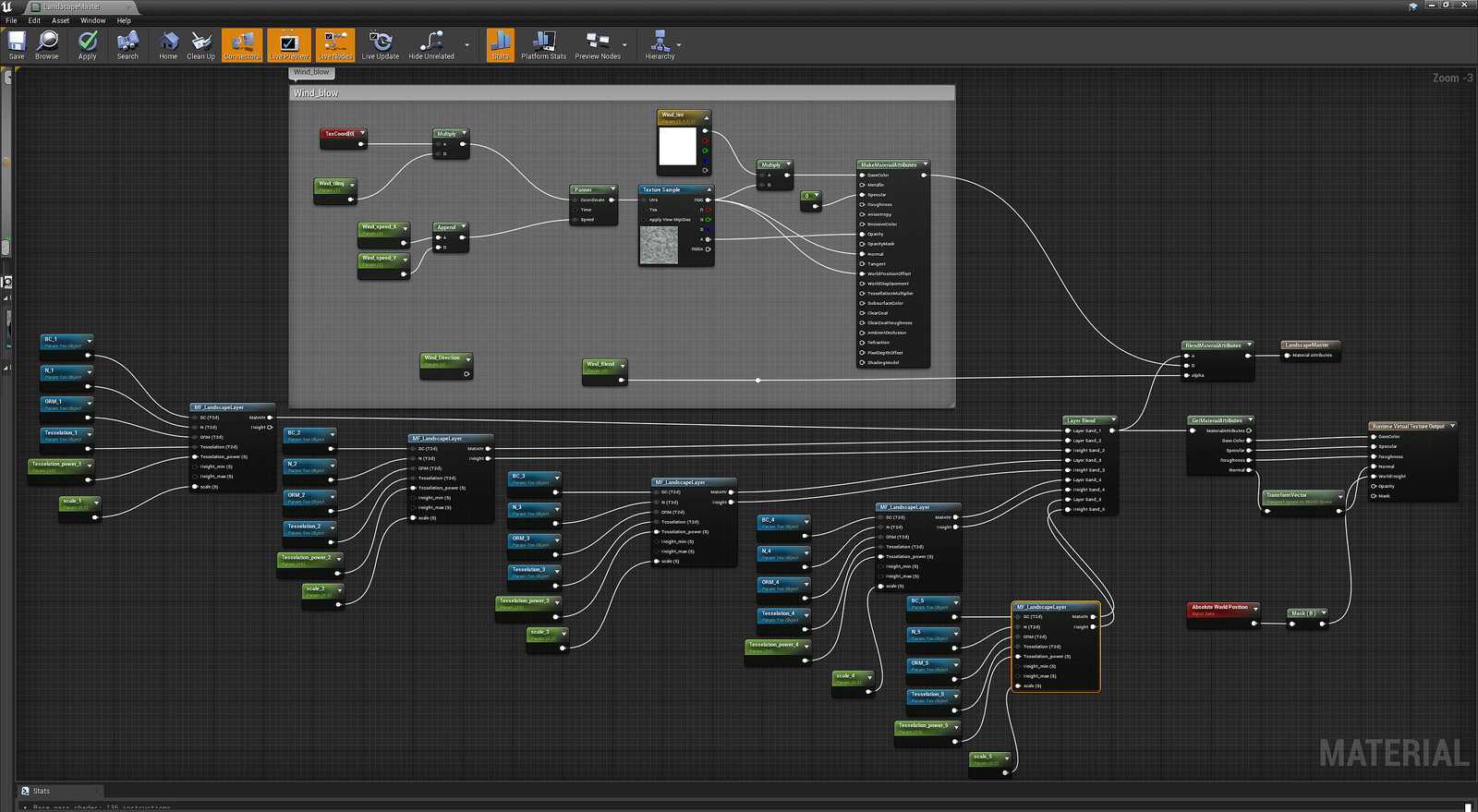Select the Wind_blow comment box title

(x=316, y=93)
